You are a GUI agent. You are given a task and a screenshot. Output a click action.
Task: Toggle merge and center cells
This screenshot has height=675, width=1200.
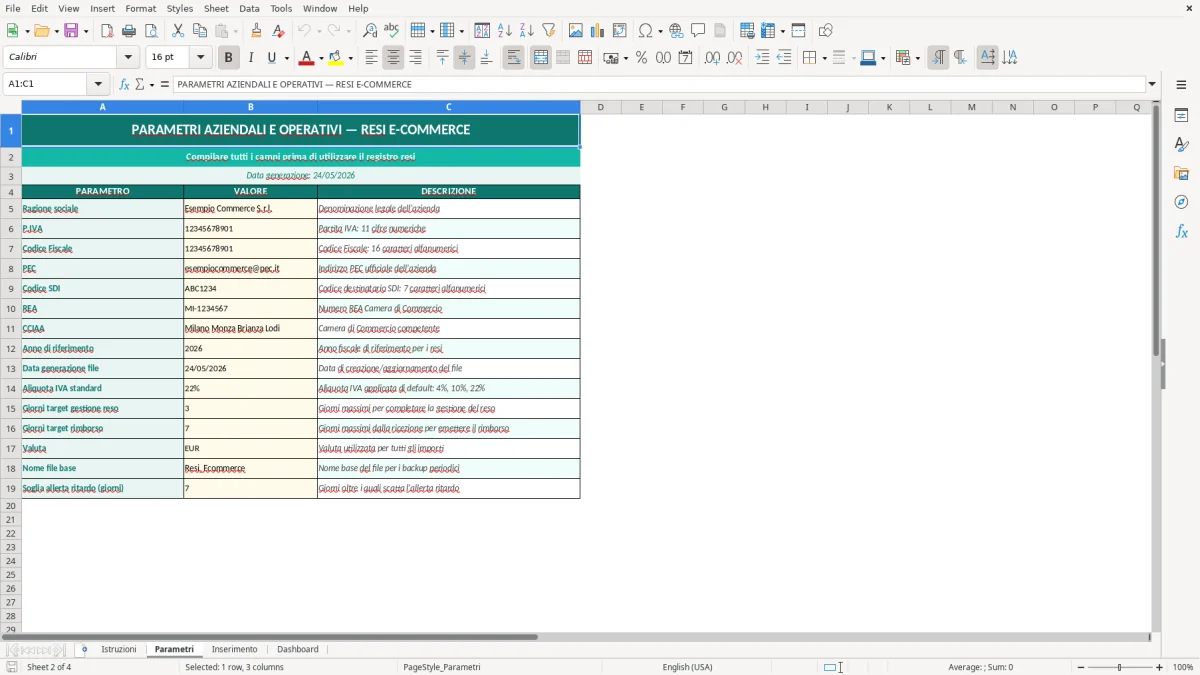point(541,58)
